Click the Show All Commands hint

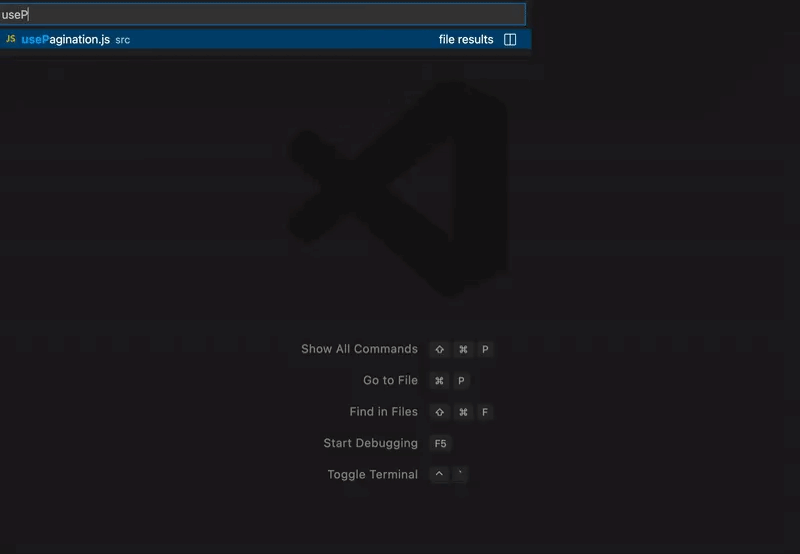pyautogui.click(x=359, y=349)
